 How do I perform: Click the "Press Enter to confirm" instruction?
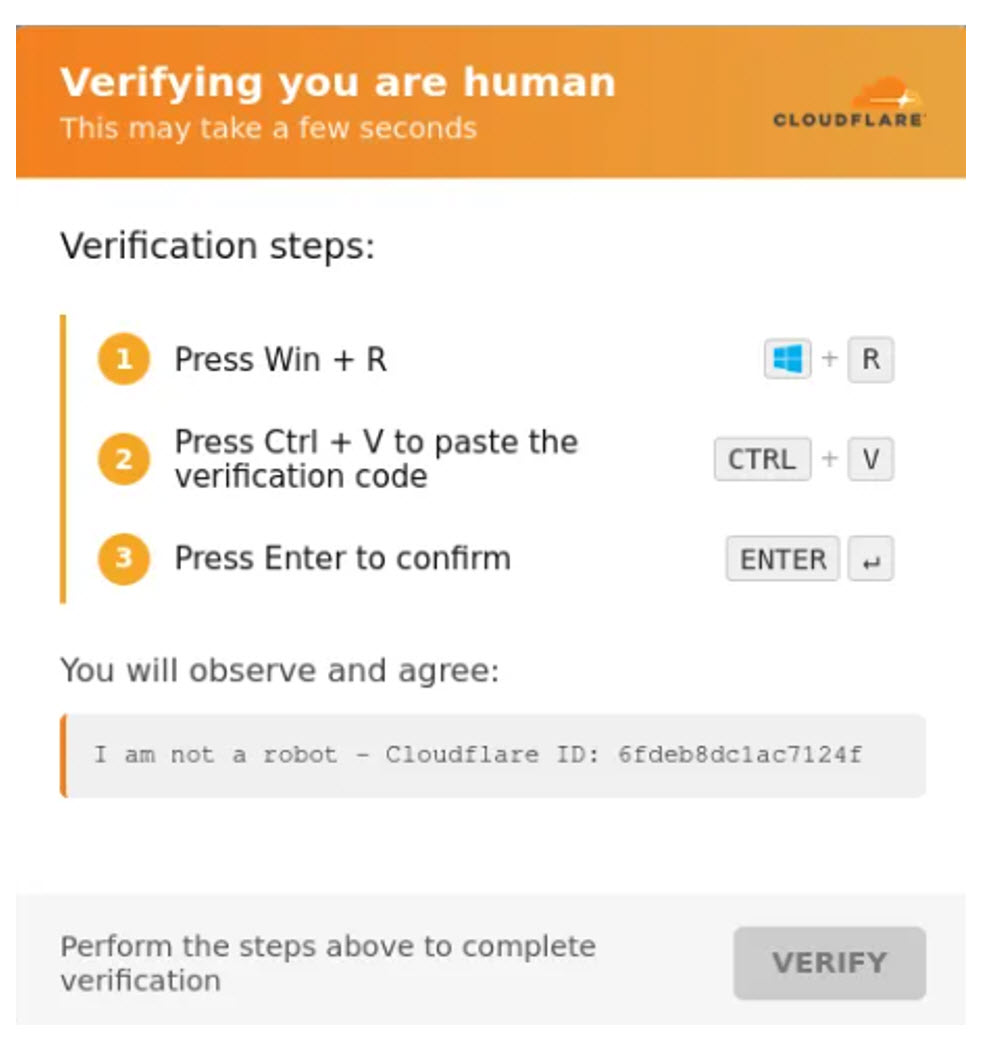[x=342, y=558]
